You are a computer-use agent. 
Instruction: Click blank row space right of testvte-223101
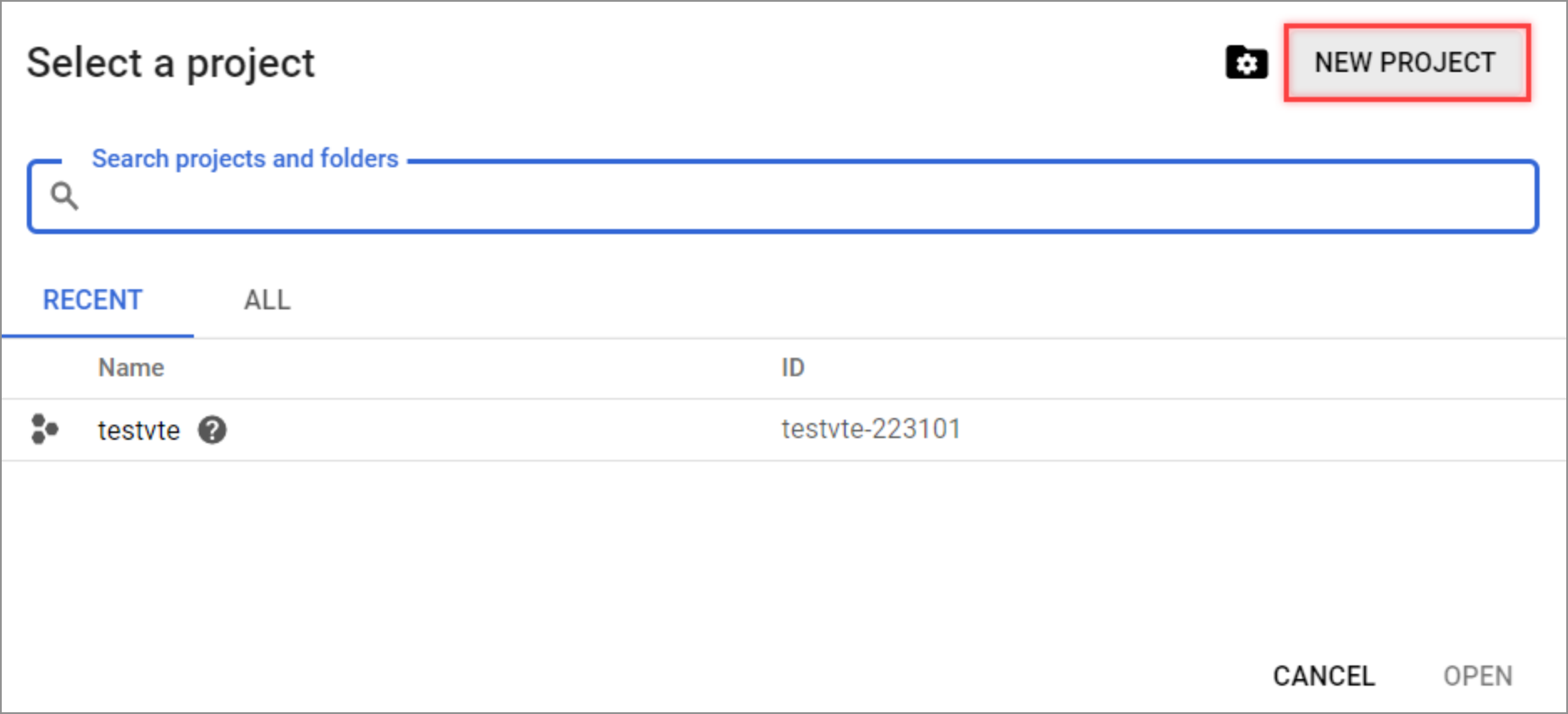tap(1262, 430)
